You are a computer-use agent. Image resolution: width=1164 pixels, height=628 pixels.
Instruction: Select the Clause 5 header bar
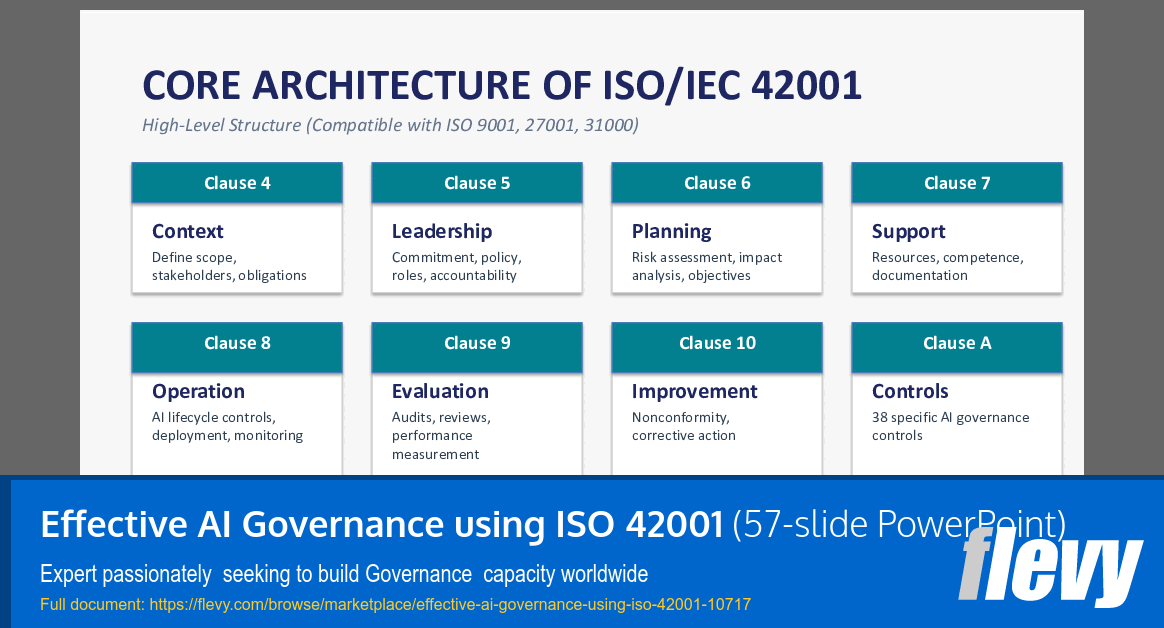click(x=476, y=182)
